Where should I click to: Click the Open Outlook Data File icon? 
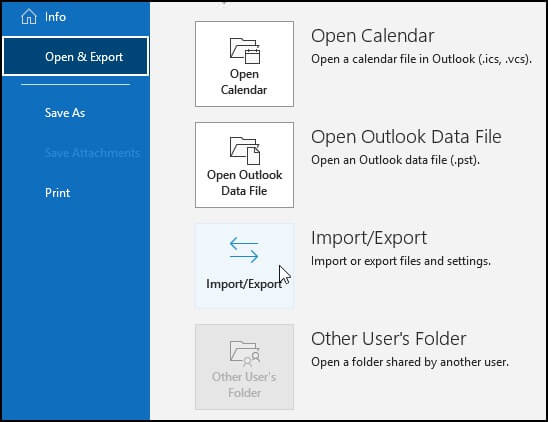pyautogui.click(x=245, y=151)
